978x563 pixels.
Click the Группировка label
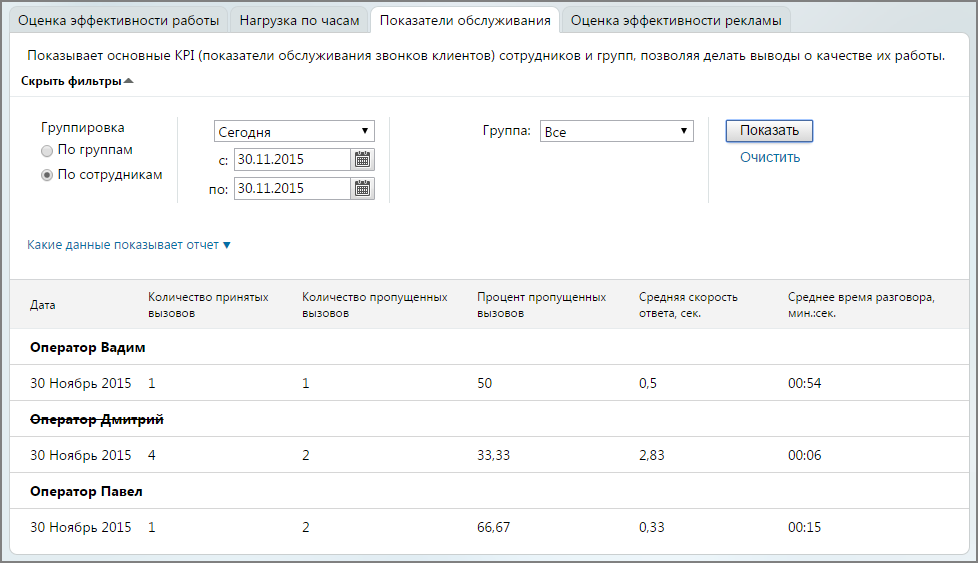coord(82,127)
